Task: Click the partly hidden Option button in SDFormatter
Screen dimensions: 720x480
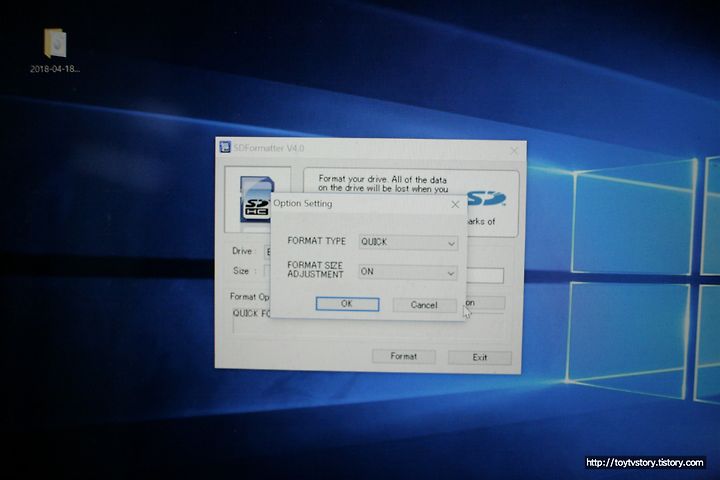Action: click(x=485, y=303)
